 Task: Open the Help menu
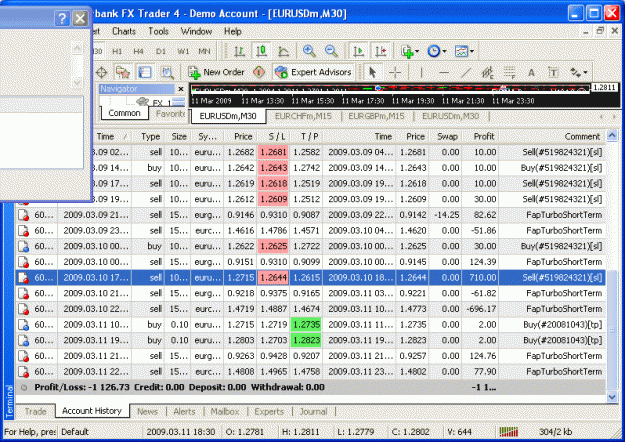(x=232, y=31)
